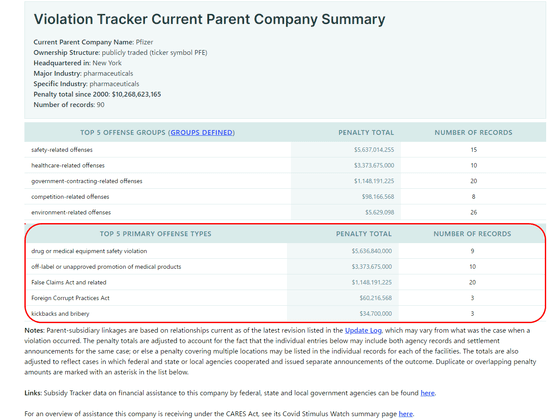Click off-label or unapproved promotion entry
The height and width of the screenshot is (420, 560).
106,267
